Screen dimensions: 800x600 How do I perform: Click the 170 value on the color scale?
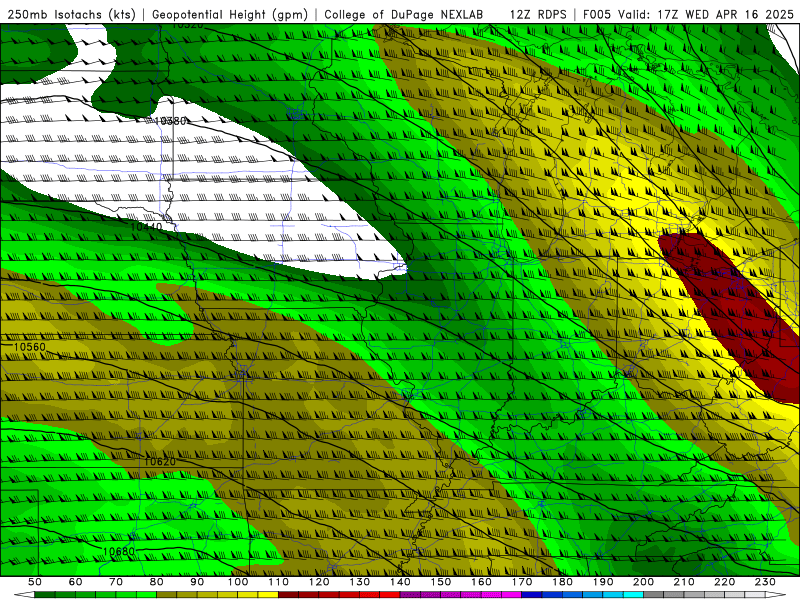coord(522,582)
